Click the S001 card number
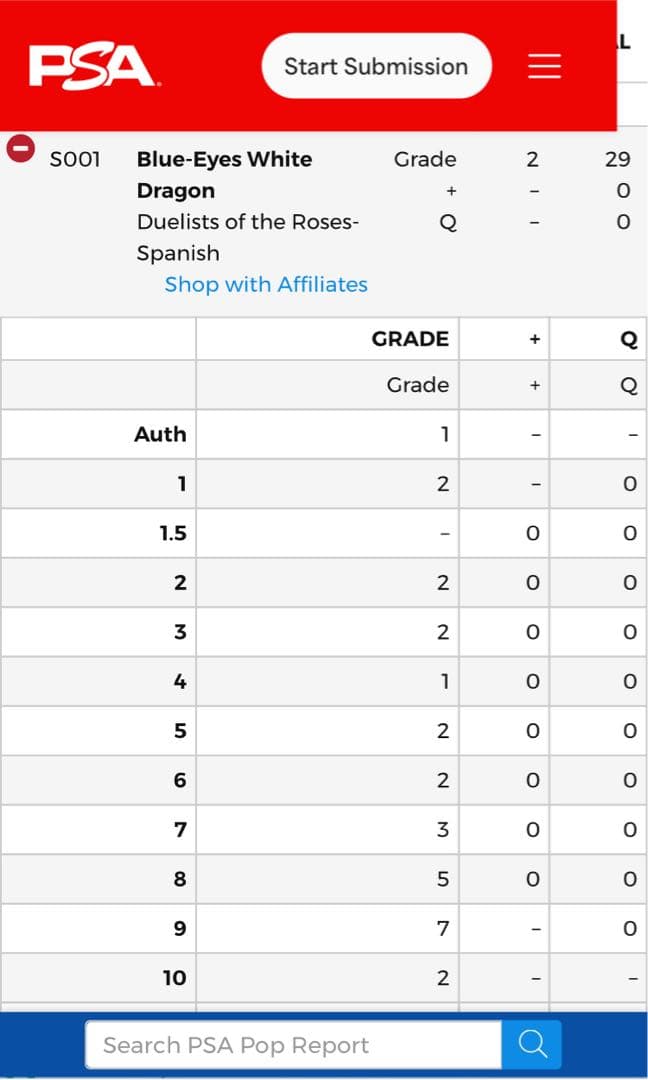This screenshot has height=1080, width=648. [75, 159]
